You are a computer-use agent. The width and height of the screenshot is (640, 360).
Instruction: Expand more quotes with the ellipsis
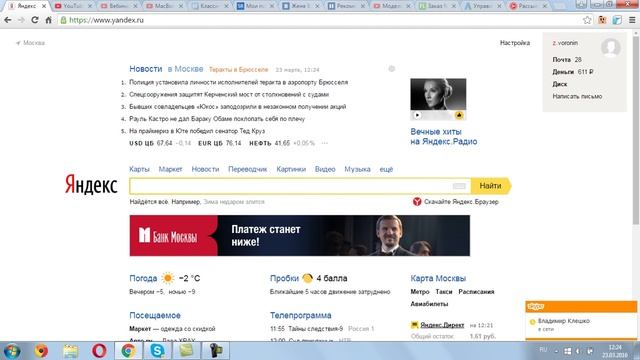324,143
